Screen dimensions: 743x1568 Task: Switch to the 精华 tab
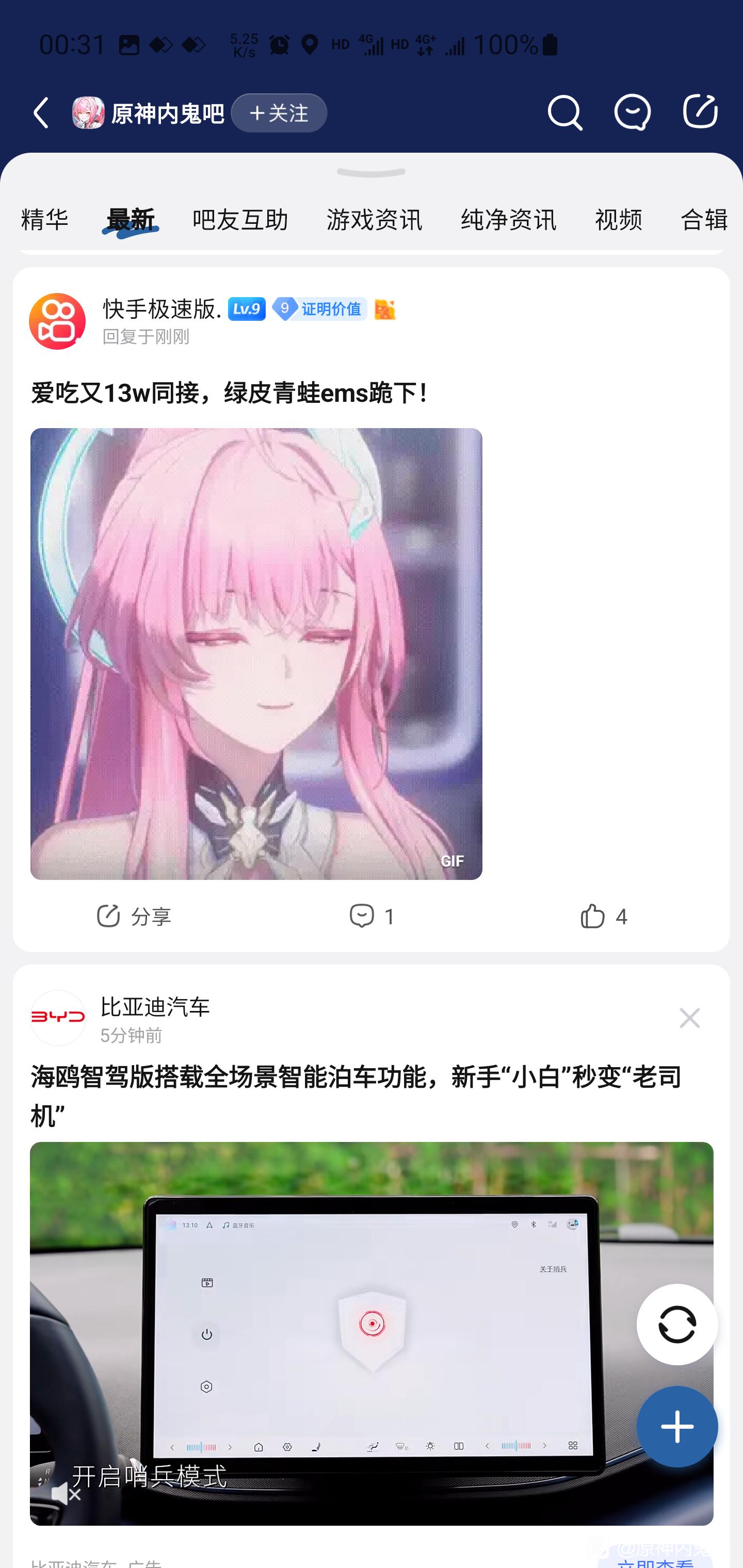tap(44, 219)
